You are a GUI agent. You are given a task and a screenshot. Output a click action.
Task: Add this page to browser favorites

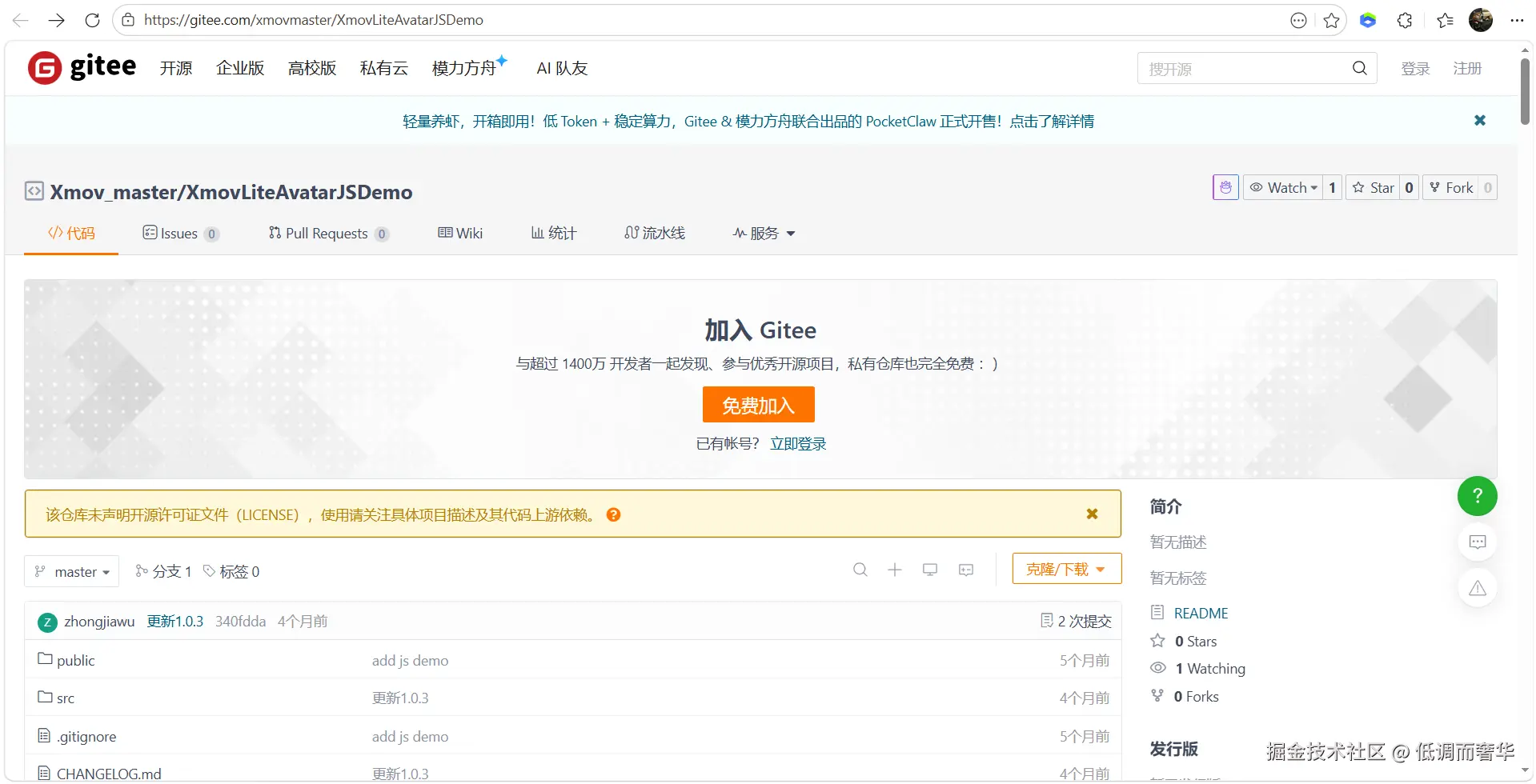(1331, 20)
